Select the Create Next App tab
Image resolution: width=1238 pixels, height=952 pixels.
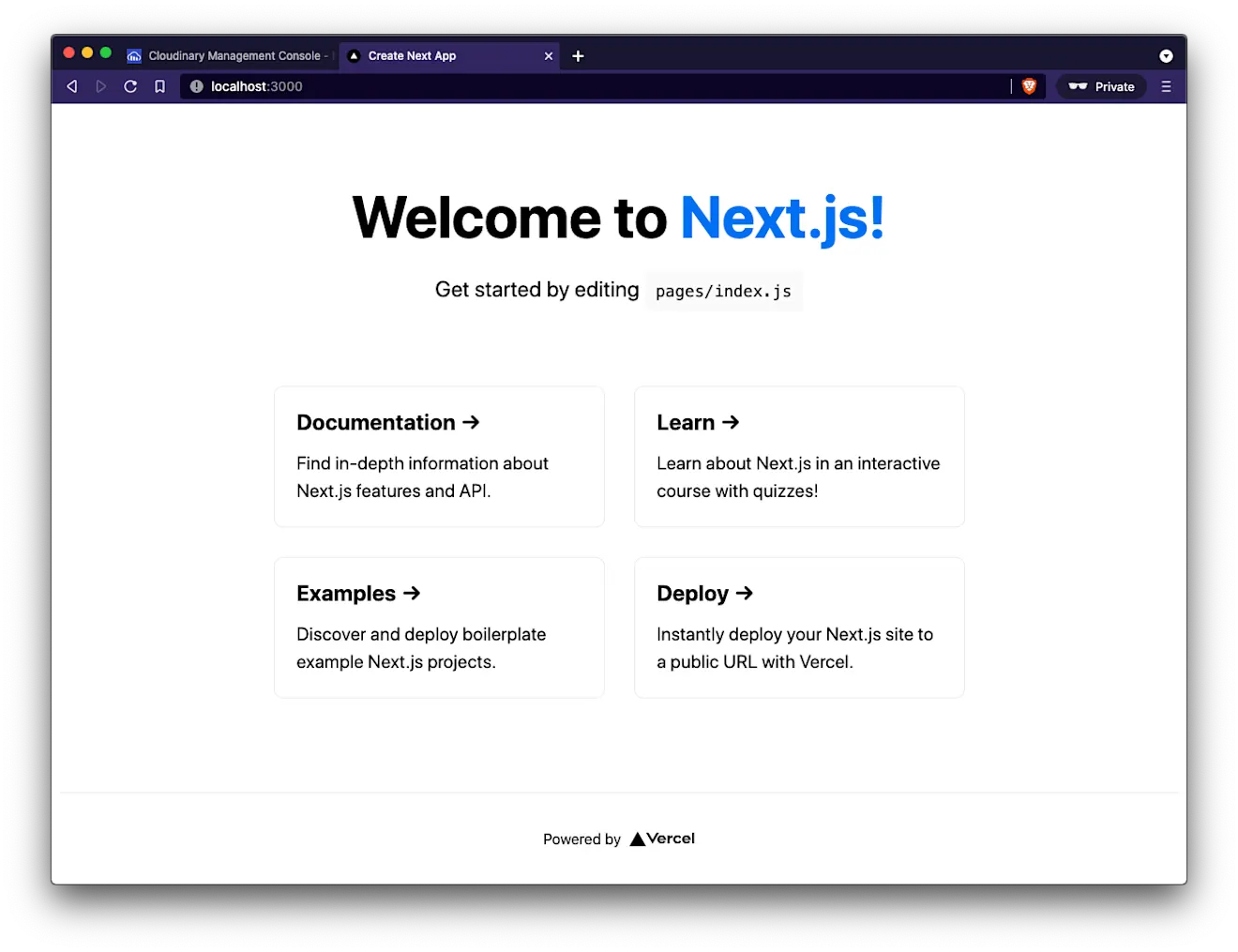(x=449, y=56)
